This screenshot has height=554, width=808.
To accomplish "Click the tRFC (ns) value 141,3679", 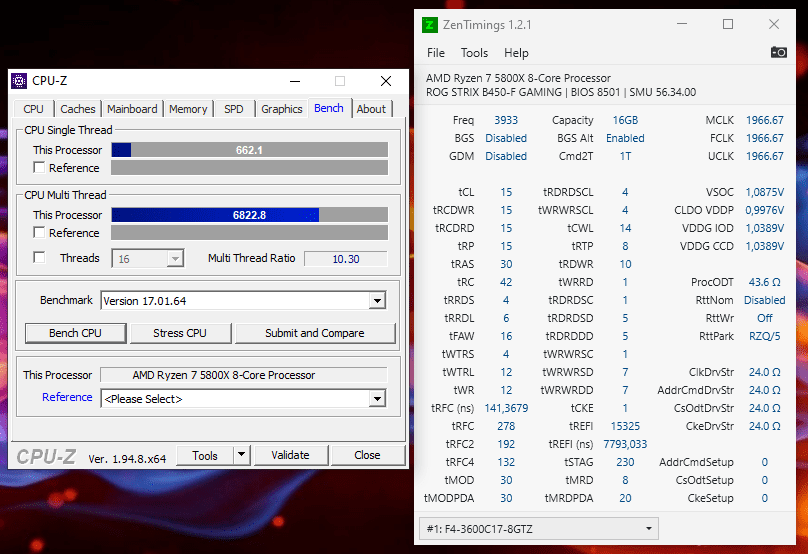I will 506,408.
